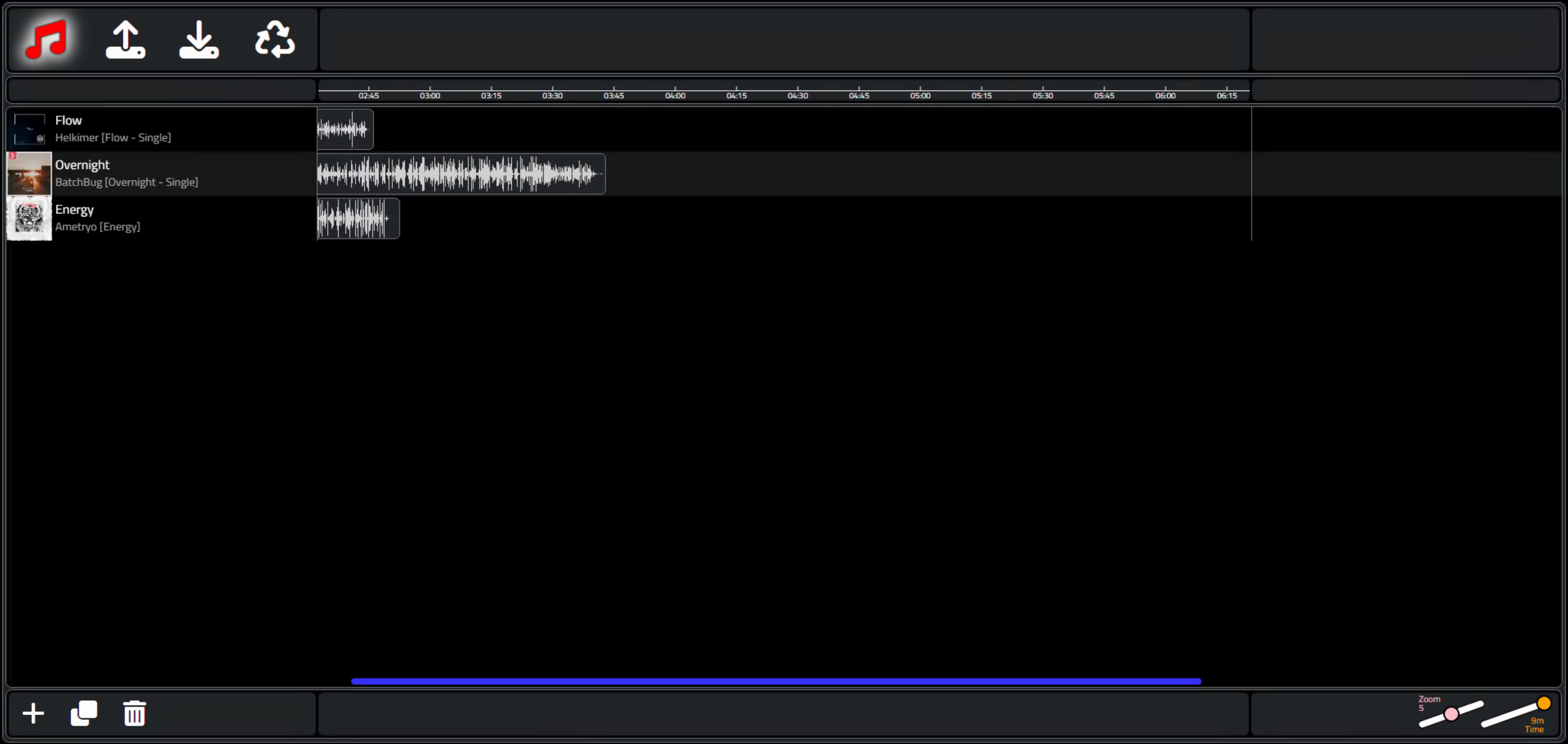Click the Energy waveform clip
This screenshot has width=1568, height=744.
359,218
